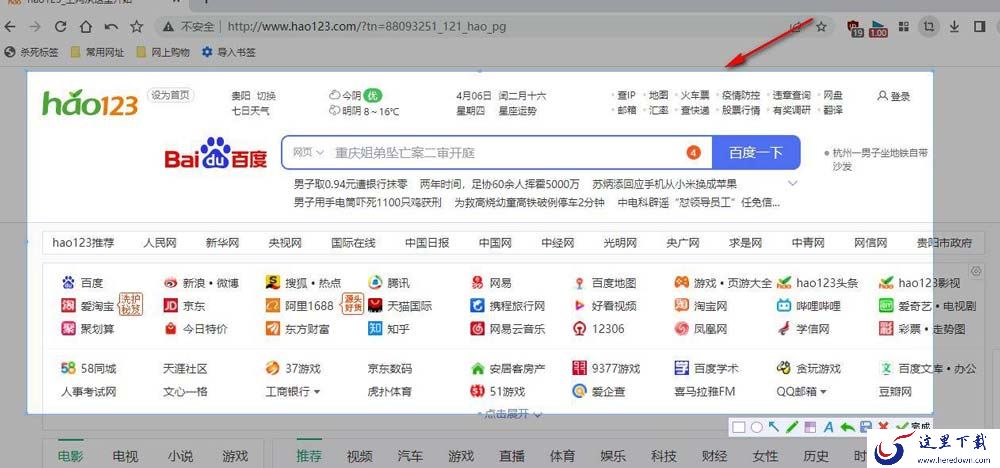Image resolution: width=1000 pixels, height=468 pixels.
Task: Undo last annotation with green arrow
Action: 847,427
